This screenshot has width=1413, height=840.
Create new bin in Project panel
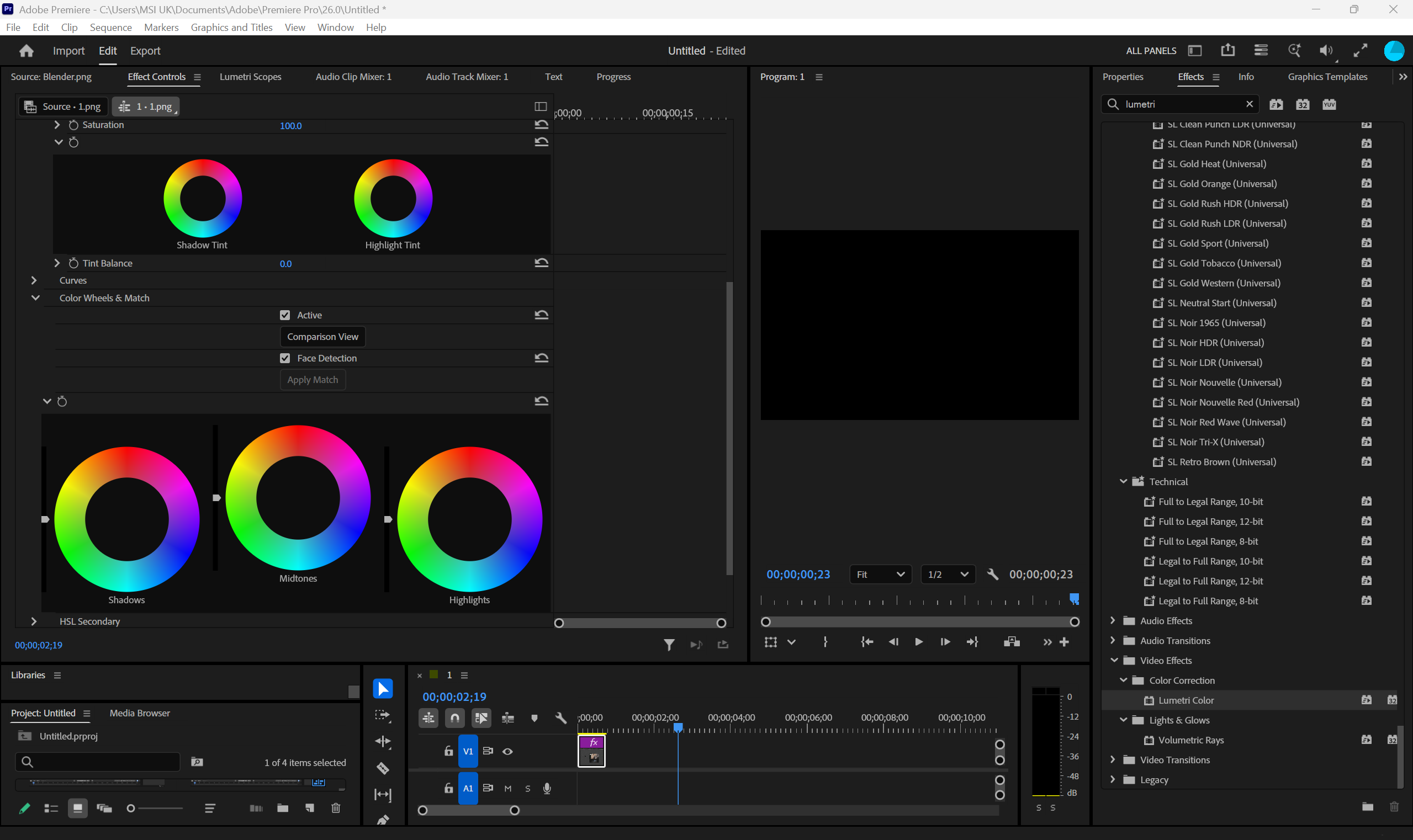pos(283,808)
